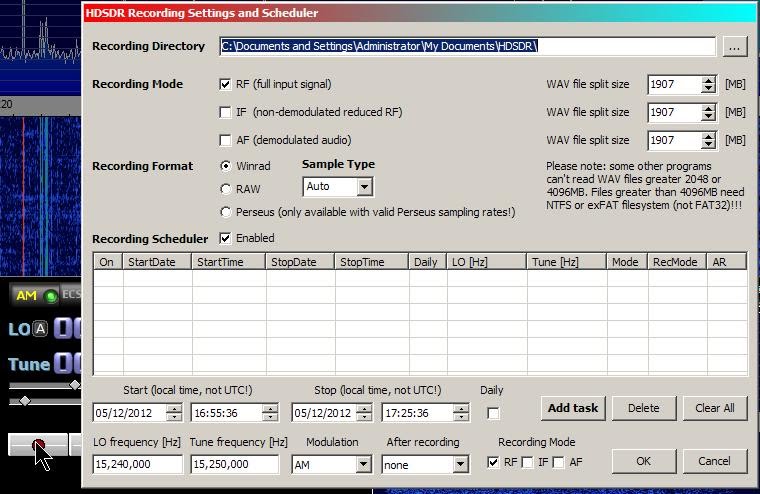
Task: Click the LO [Hz] column header
Action: 487,262
